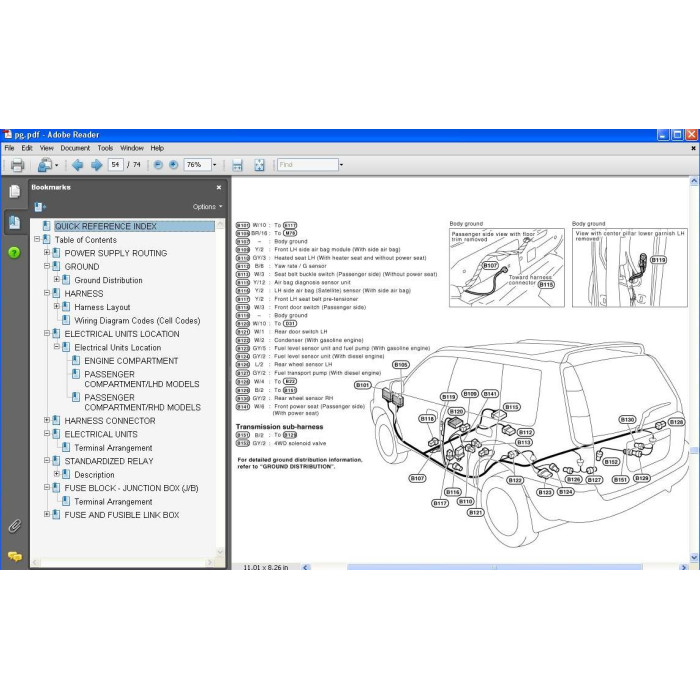Expand the Description bookmark node
This screenshot has width=700, height=700.
[57, 474]
